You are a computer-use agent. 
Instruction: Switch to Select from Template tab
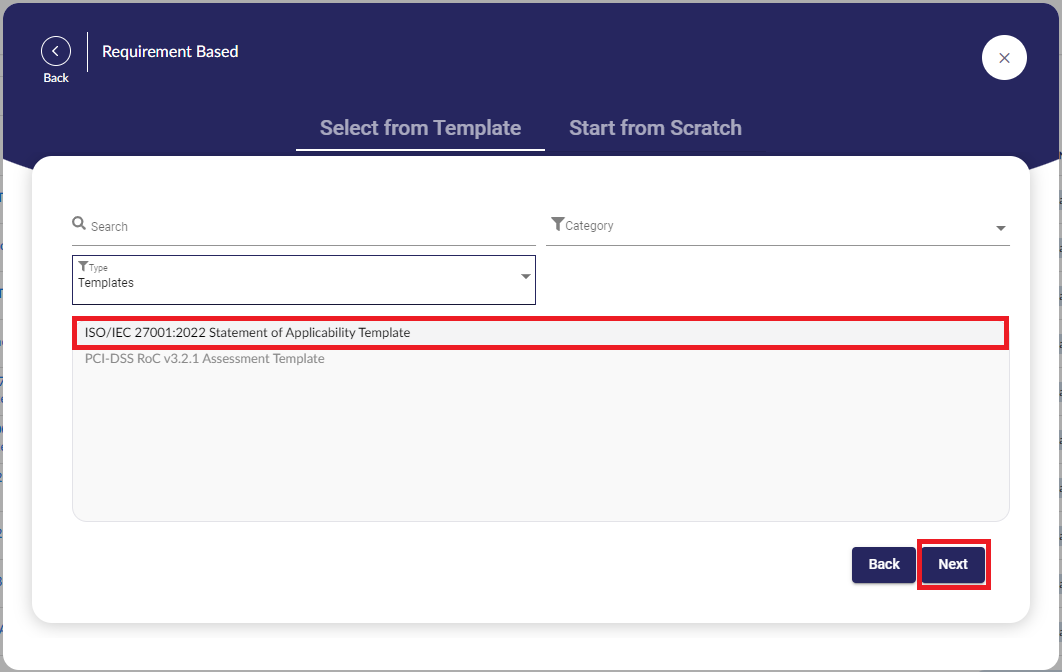(420, 128)
